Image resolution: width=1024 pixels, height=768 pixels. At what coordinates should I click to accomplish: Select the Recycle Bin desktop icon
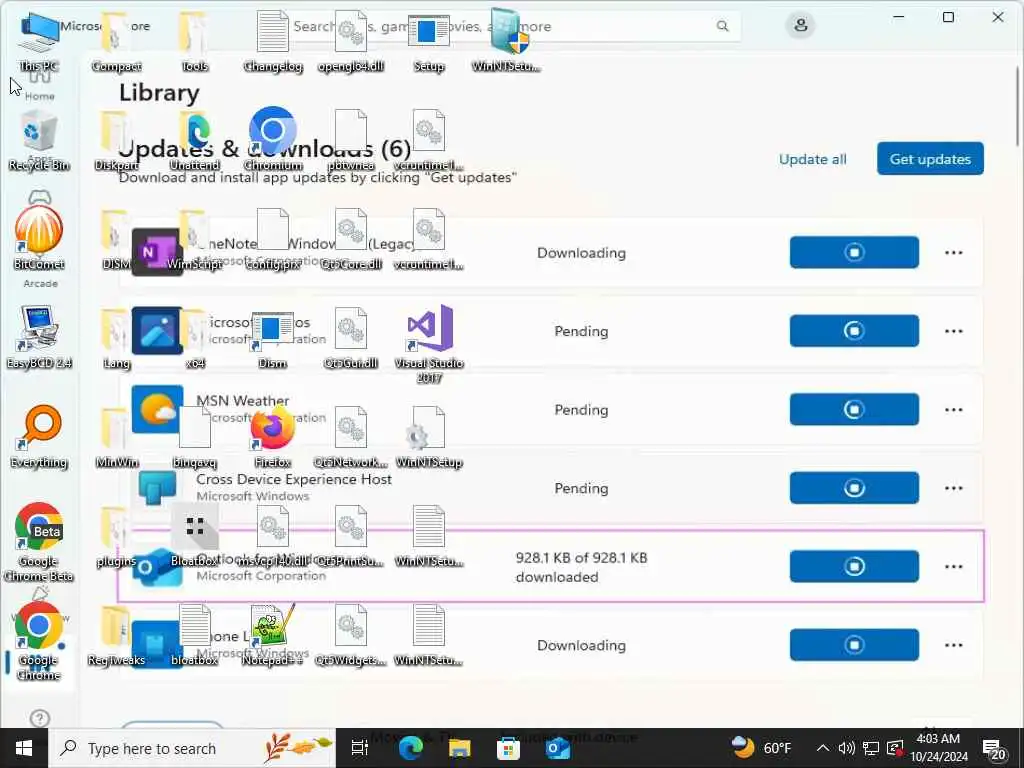tap(39, 141)
